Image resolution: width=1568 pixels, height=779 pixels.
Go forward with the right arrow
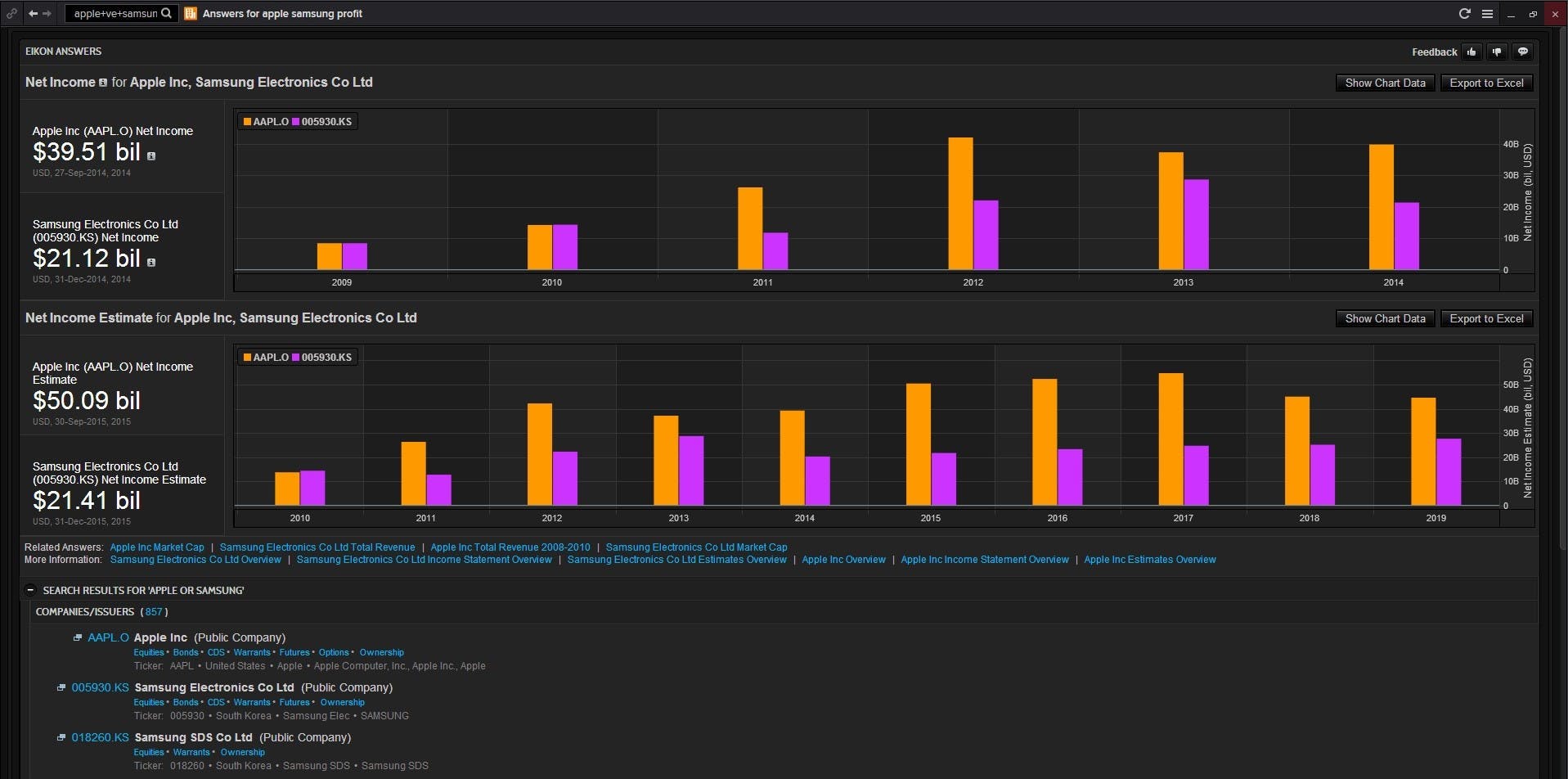[47, 13]
